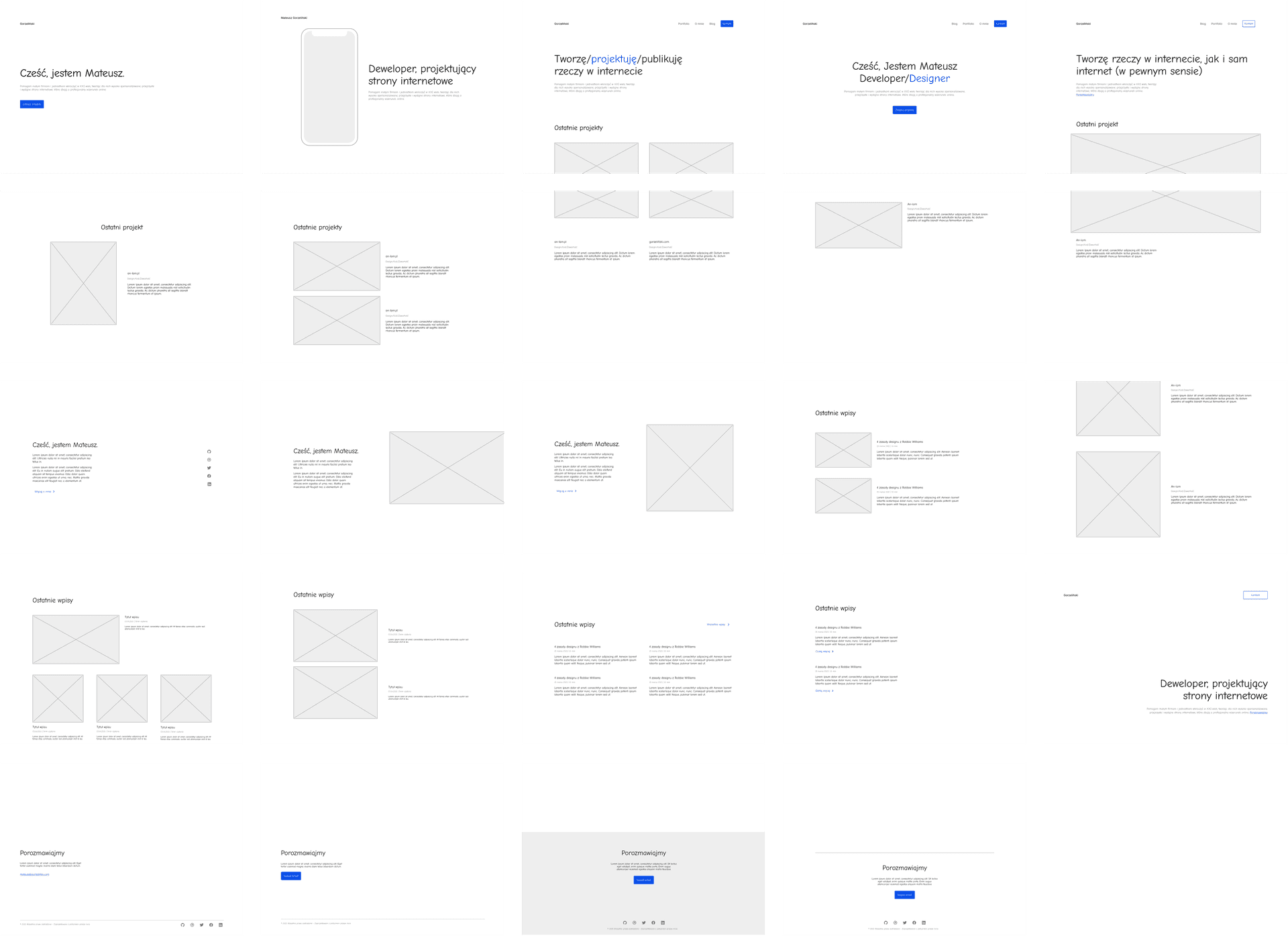
Task: Click Twitter icon in first mockup's footer
Action: 201,925
